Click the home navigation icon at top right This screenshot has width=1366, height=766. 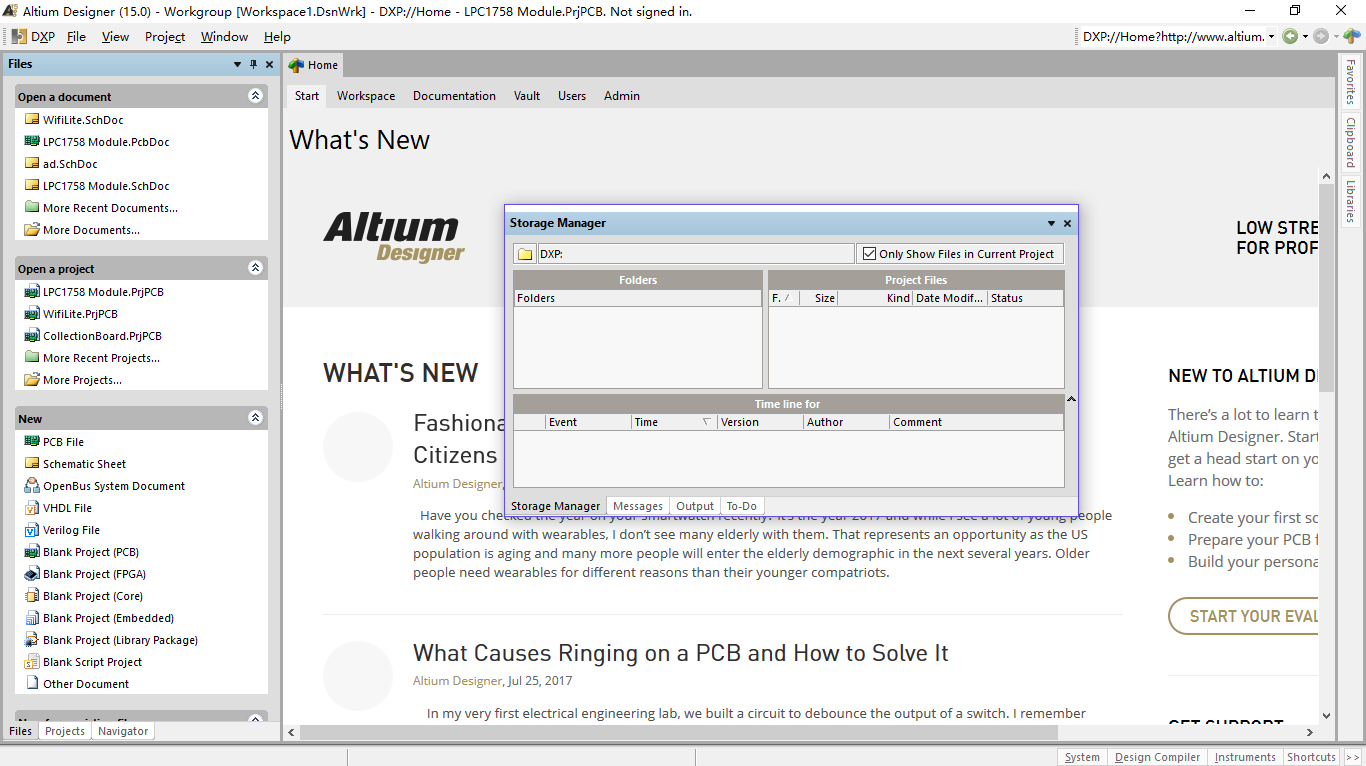pos(1351,37)
